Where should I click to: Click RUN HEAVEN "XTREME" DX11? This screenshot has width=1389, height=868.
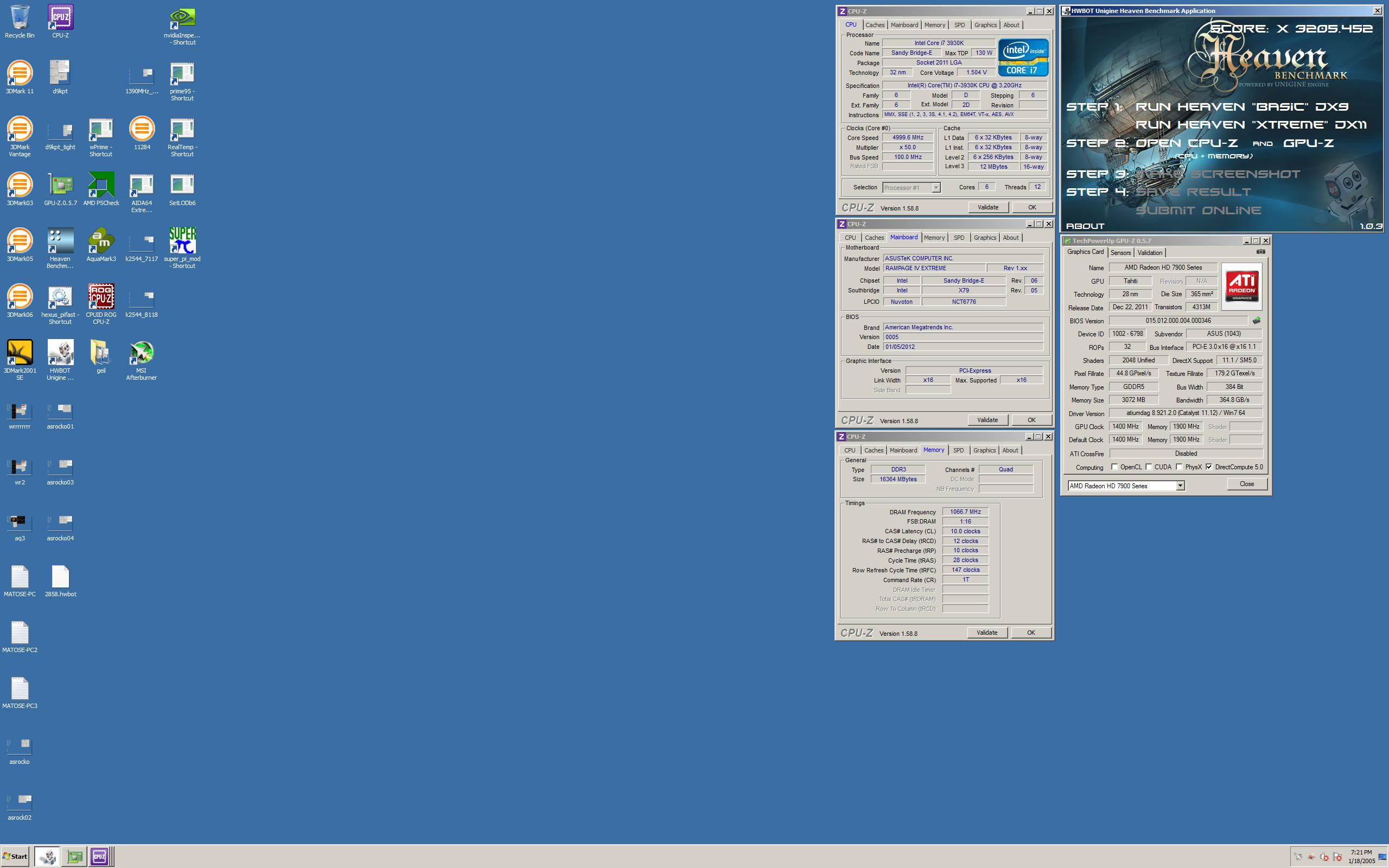click(1251, 125)
